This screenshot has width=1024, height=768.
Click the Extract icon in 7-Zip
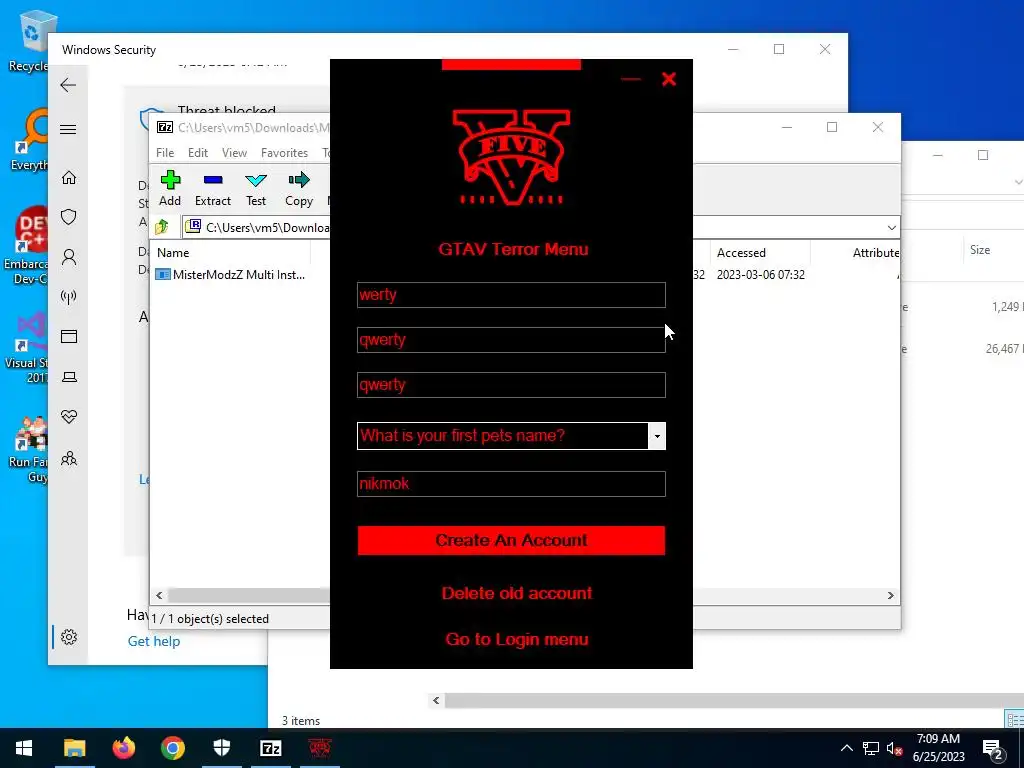tap(213, 189)
